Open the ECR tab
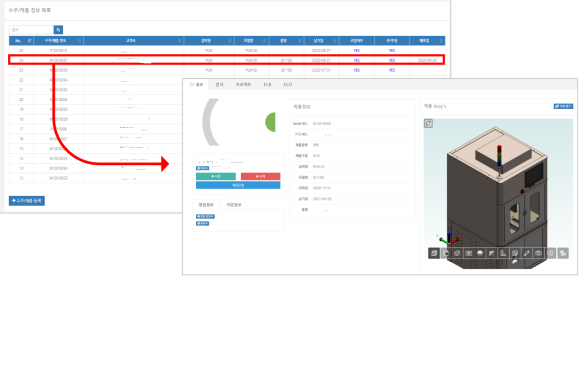This screenshot has height=384, width=580. pyautogui.click(x=267, y=85)
